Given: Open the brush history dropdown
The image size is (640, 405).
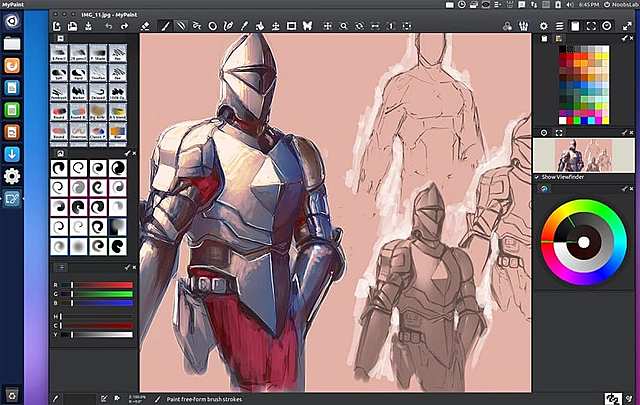Looking at the screenshot, I should point(523,26).
